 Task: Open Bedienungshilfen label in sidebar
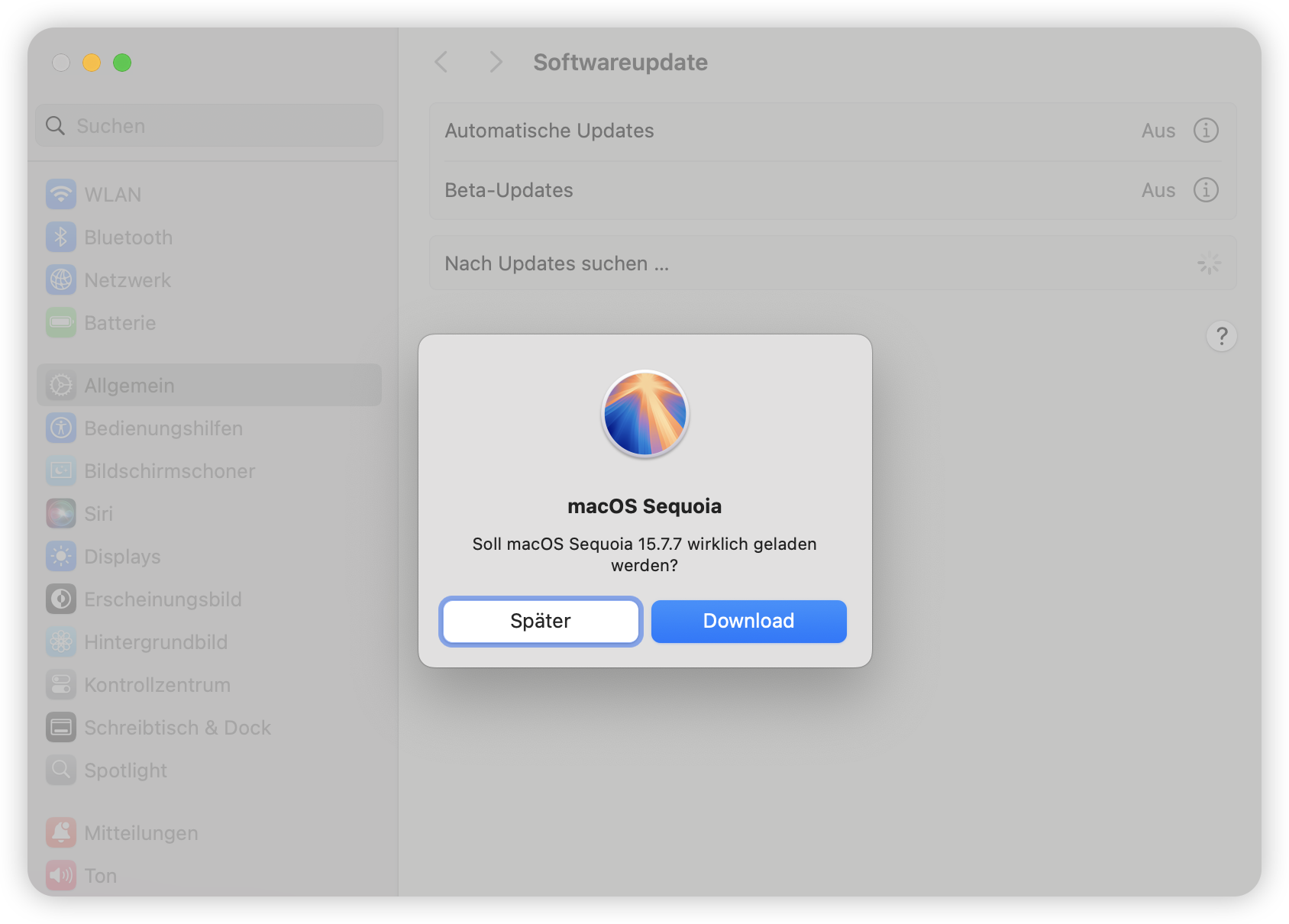(x=163, y=428)
